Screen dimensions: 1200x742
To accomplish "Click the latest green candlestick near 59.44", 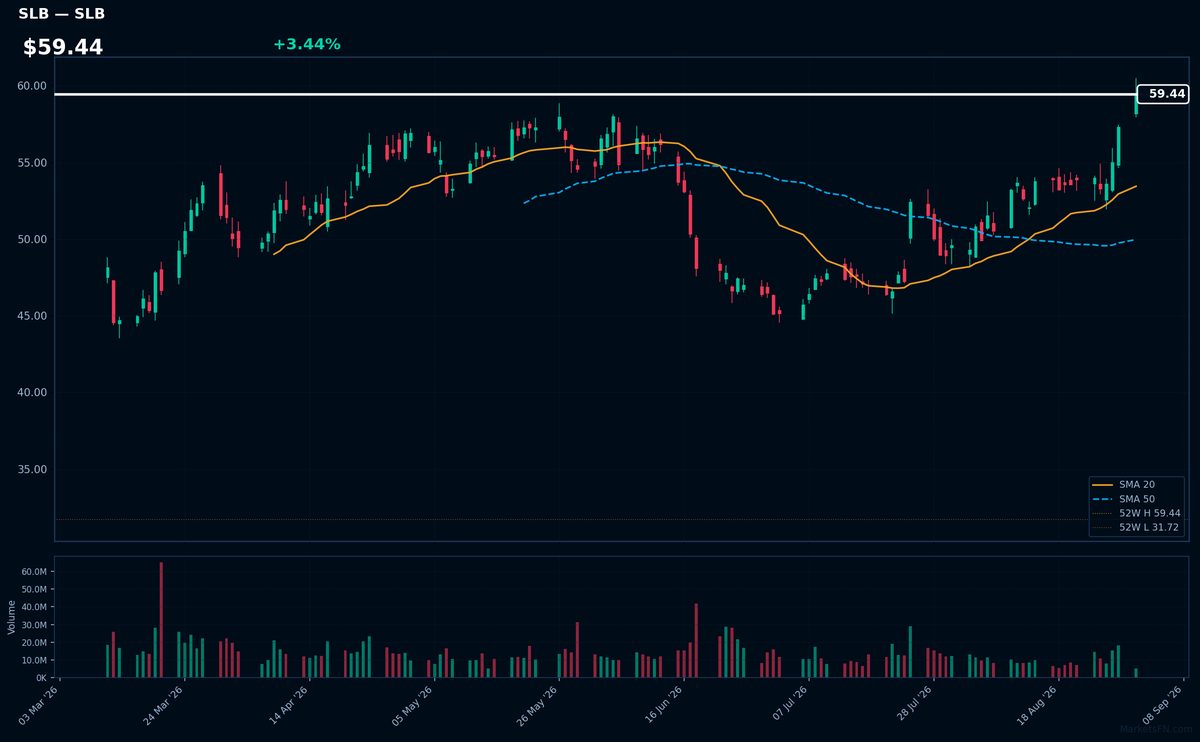I will 1136,97.
